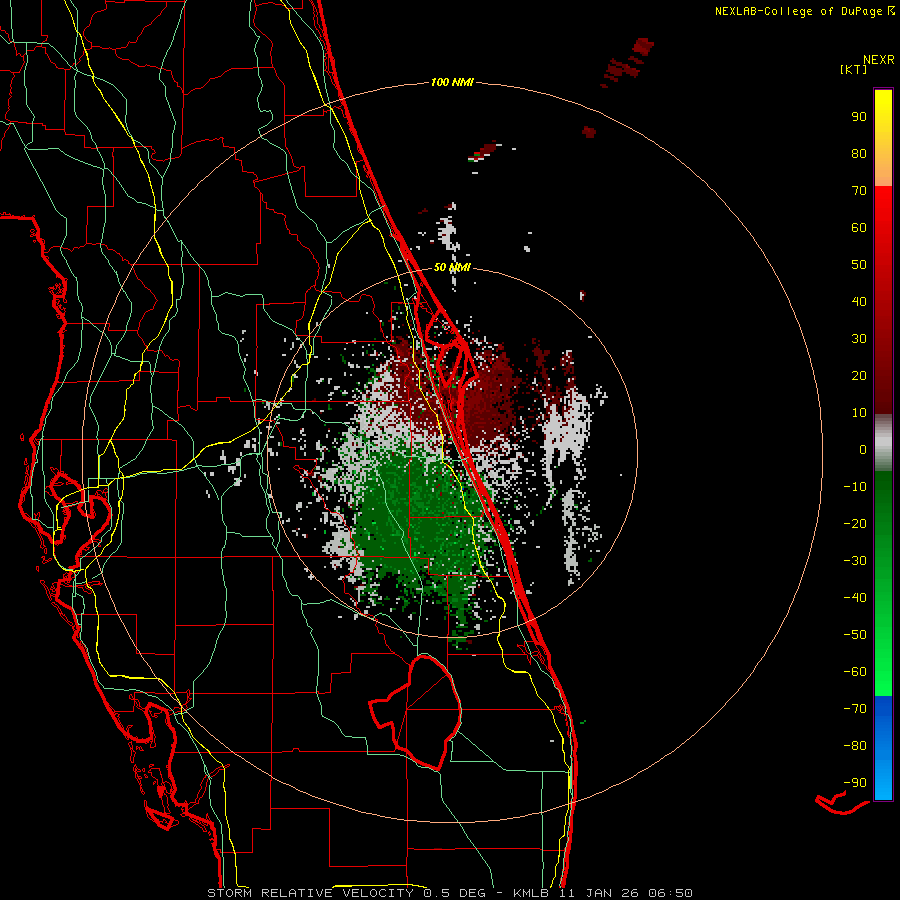Image resolution: width=900 pixels, height=900 pixels.
Task: Click the -60 value on velocity scale
Action: coord(855,672)
